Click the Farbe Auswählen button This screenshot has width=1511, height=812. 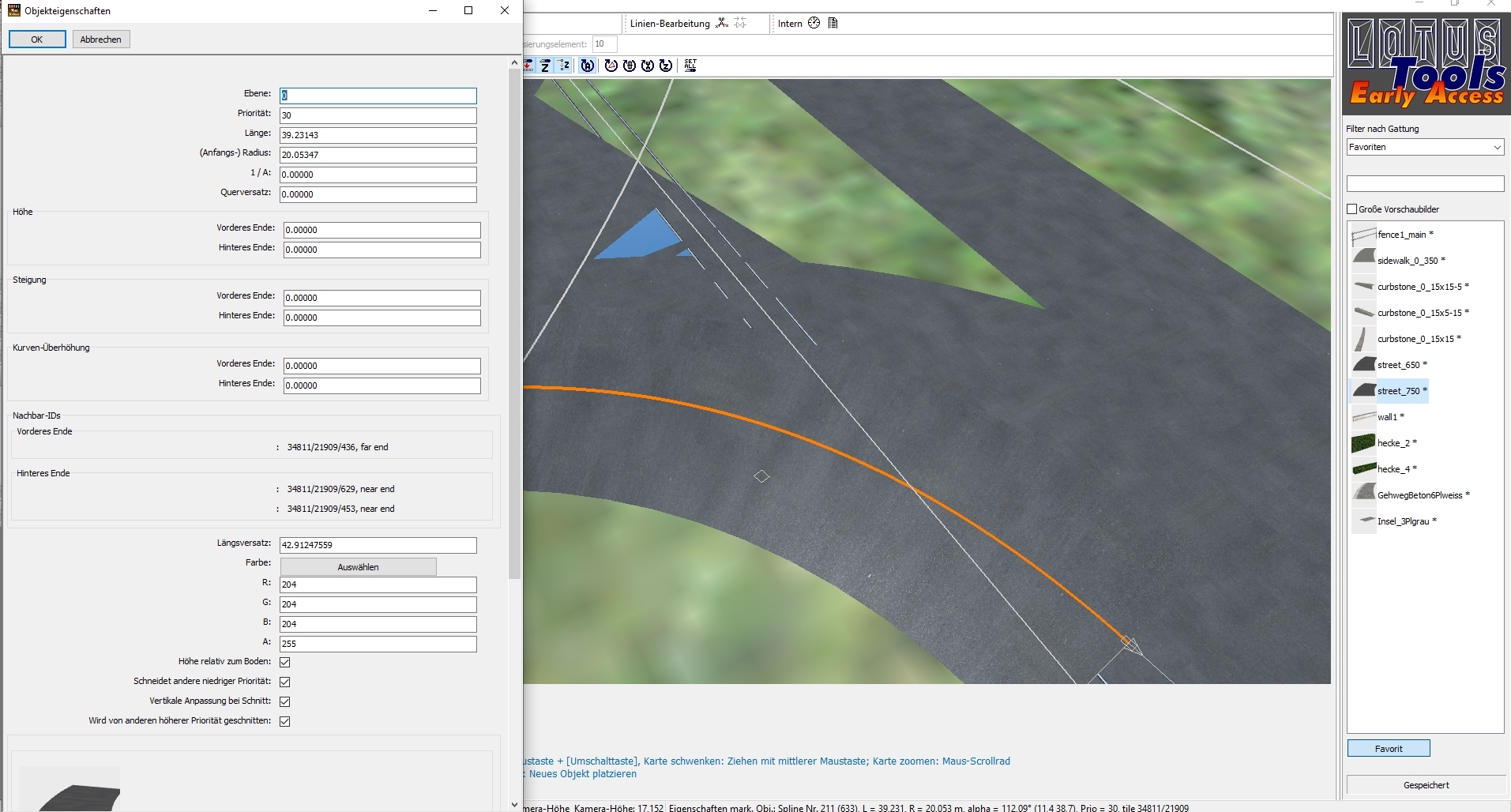(358, 567)
